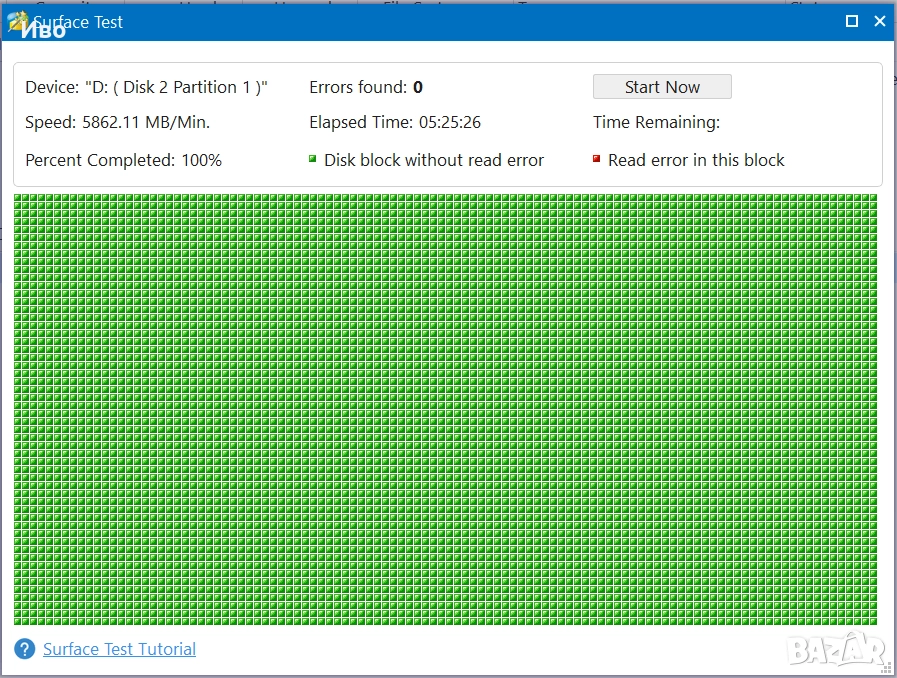
Task: Click 'Disk block without read error' legend text
Action: click(434, 160)
